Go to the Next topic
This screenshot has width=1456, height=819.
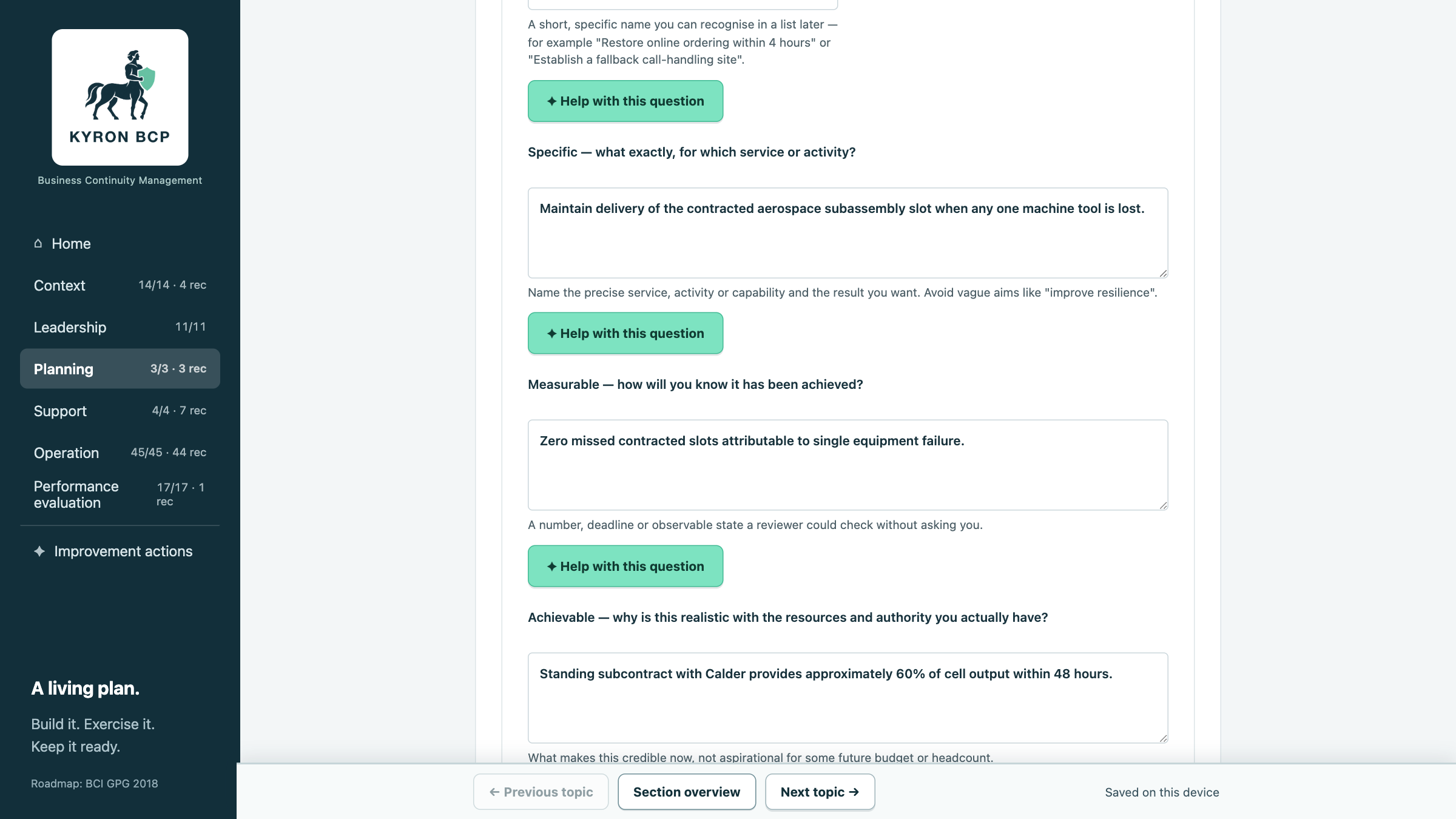(x=820, y=792)
